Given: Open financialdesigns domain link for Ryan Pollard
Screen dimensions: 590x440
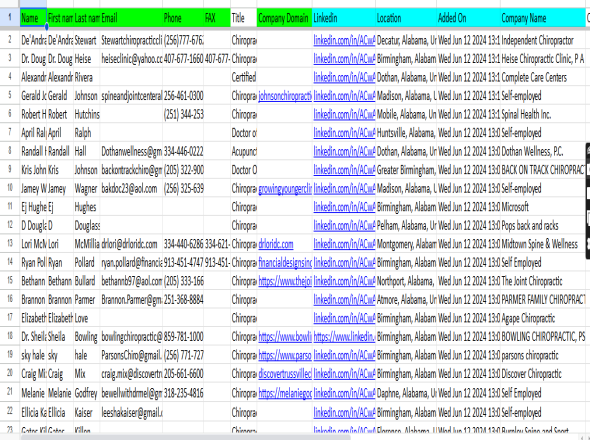Looking at the screenshot, I should (x=285, y=263).
